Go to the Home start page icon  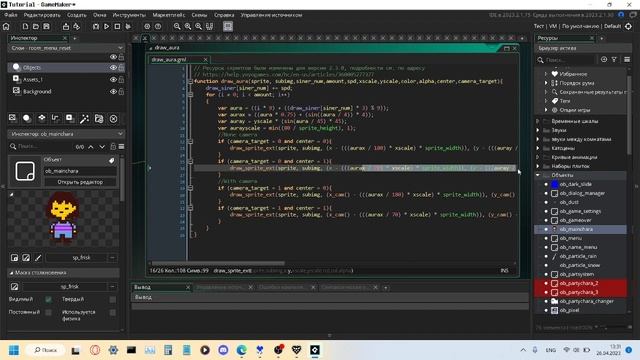coord(6,27)
